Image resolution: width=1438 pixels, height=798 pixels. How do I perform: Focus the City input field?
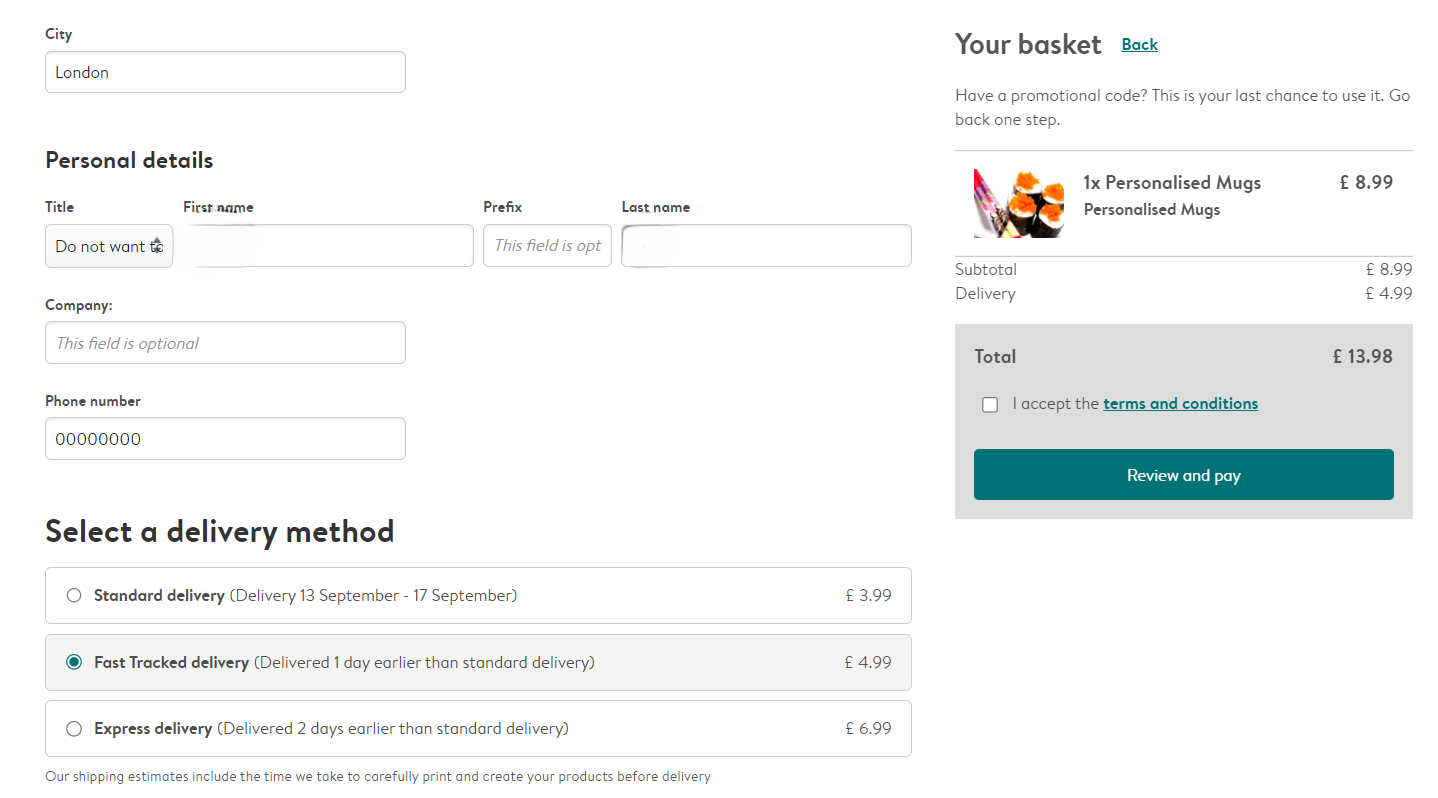point(225,72)
